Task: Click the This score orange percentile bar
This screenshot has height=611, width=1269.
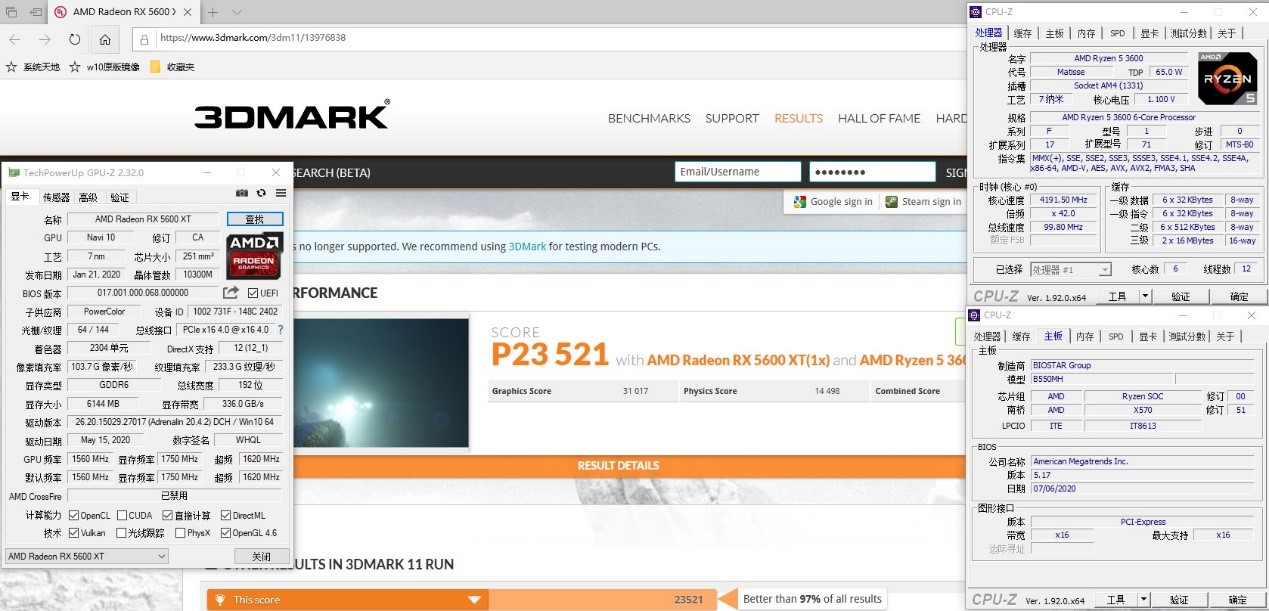Action: (463, 599)
